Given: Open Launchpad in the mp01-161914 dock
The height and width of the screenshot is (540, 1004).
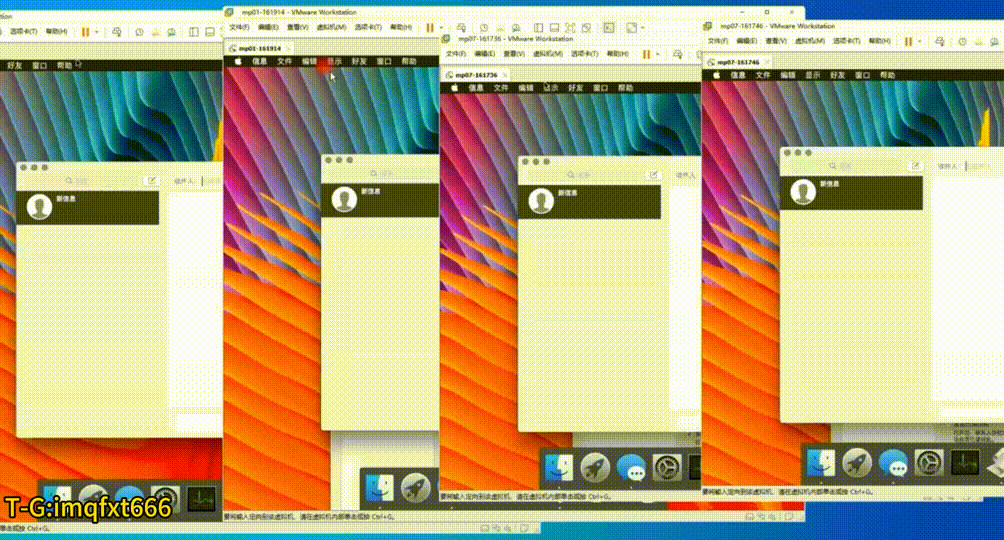Looking at the screenshot, I should pyautogui.click(x=416, y=488).
